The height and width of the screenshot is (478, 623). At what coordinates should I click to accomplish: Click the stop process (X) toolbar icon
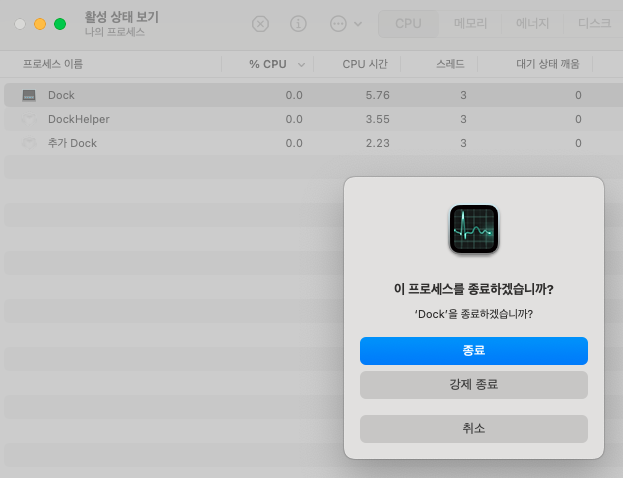260,24
